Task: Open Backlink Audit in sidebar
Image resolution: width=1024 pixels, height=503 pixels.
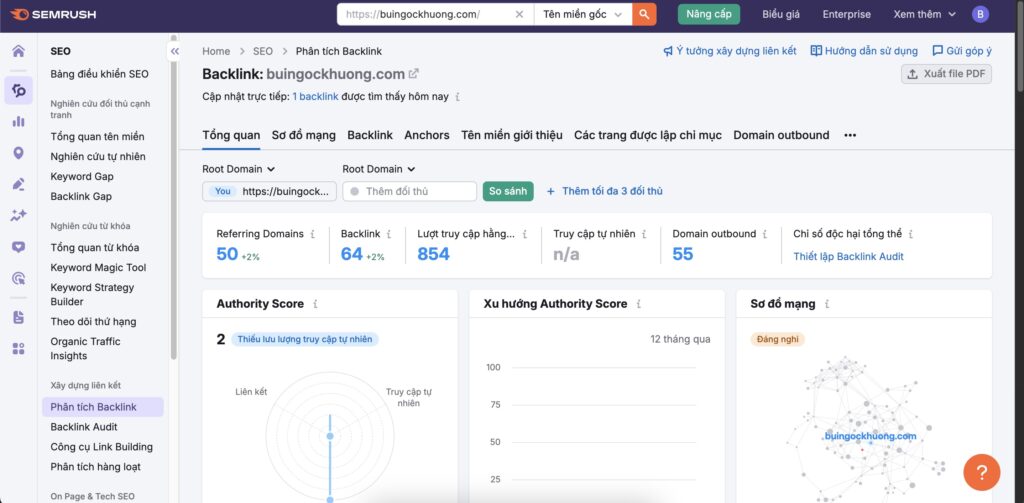Action: (x=84, y=427)
